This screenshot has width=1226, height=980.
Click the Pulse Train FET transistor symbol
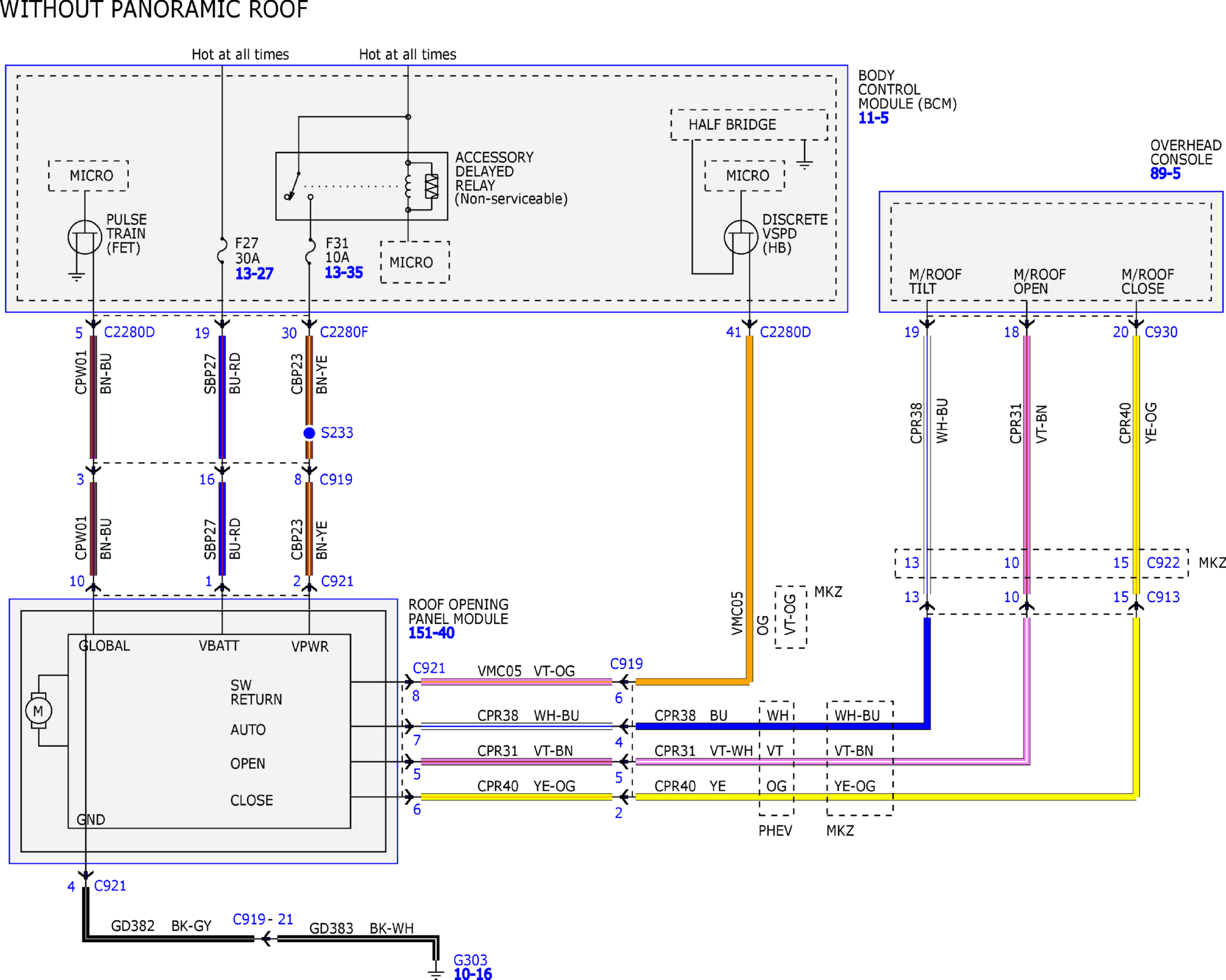click(85, 237)
